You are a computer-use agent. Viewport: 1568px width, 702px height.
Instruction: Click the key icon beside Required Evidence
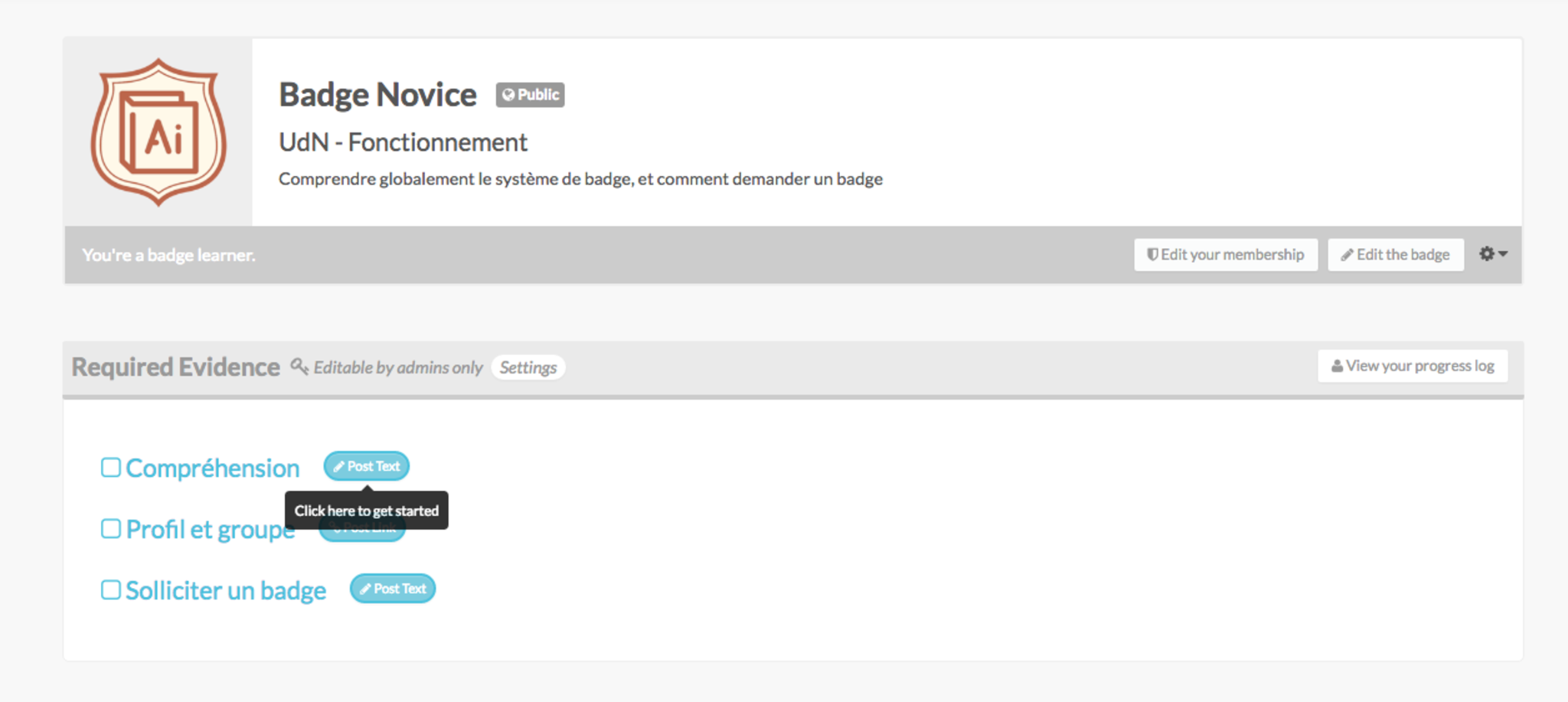tap(299, 367)
